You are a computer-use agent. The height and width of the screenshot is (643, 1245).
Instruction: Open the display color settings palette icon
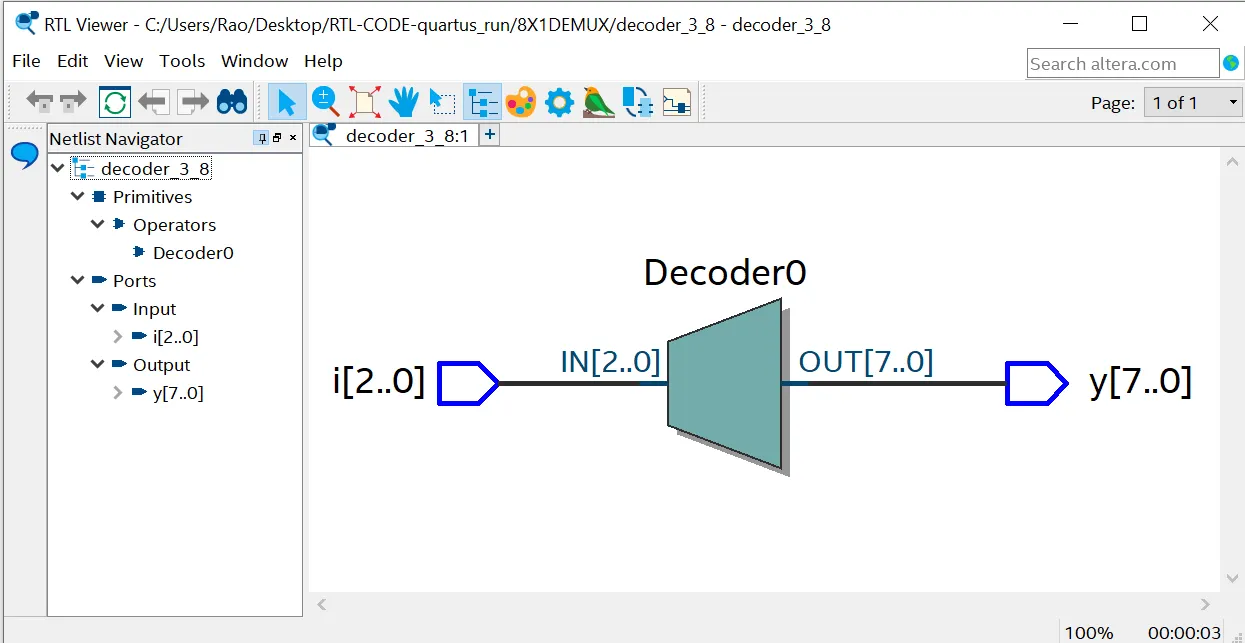tap(520, 101)
